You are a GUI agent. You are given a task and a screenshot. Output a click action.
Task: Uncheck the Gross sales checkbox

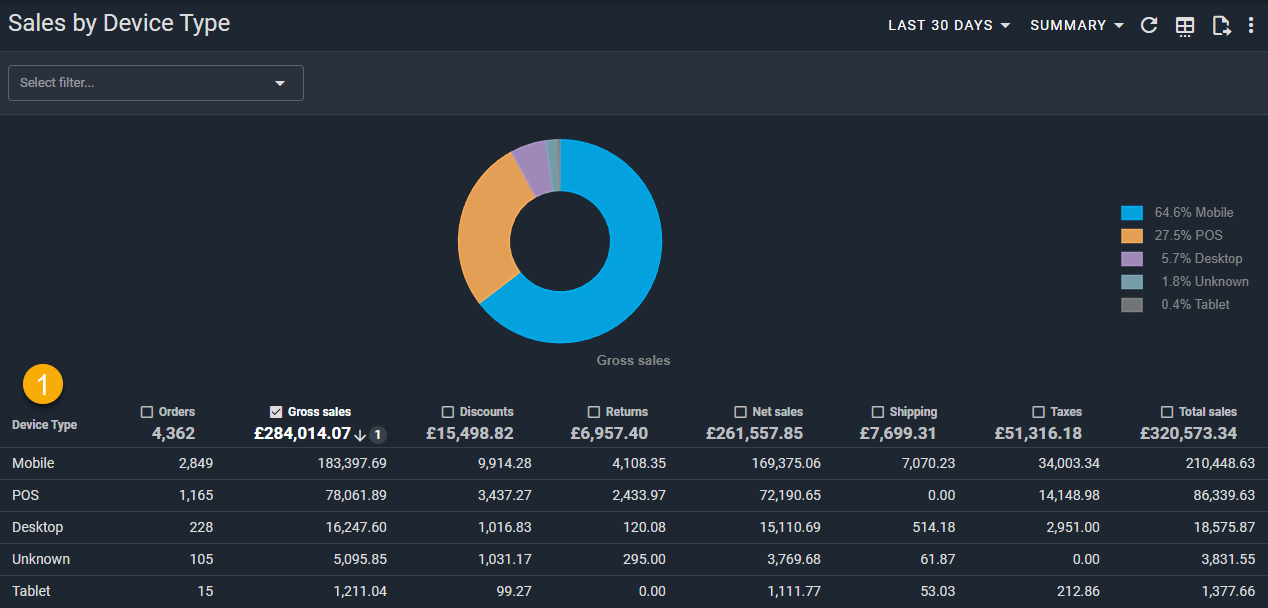pos(276,412)
